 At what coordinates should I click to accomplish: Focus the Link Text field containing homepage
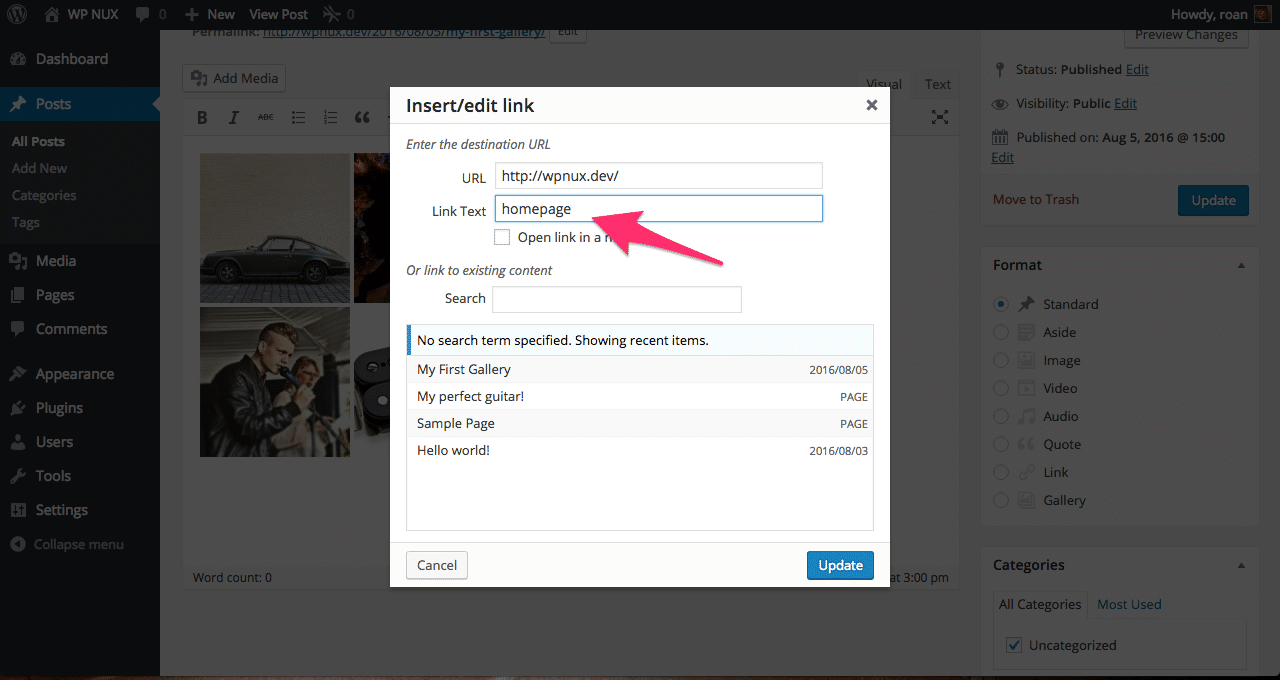pyautogui.click(x=659, y=208)
